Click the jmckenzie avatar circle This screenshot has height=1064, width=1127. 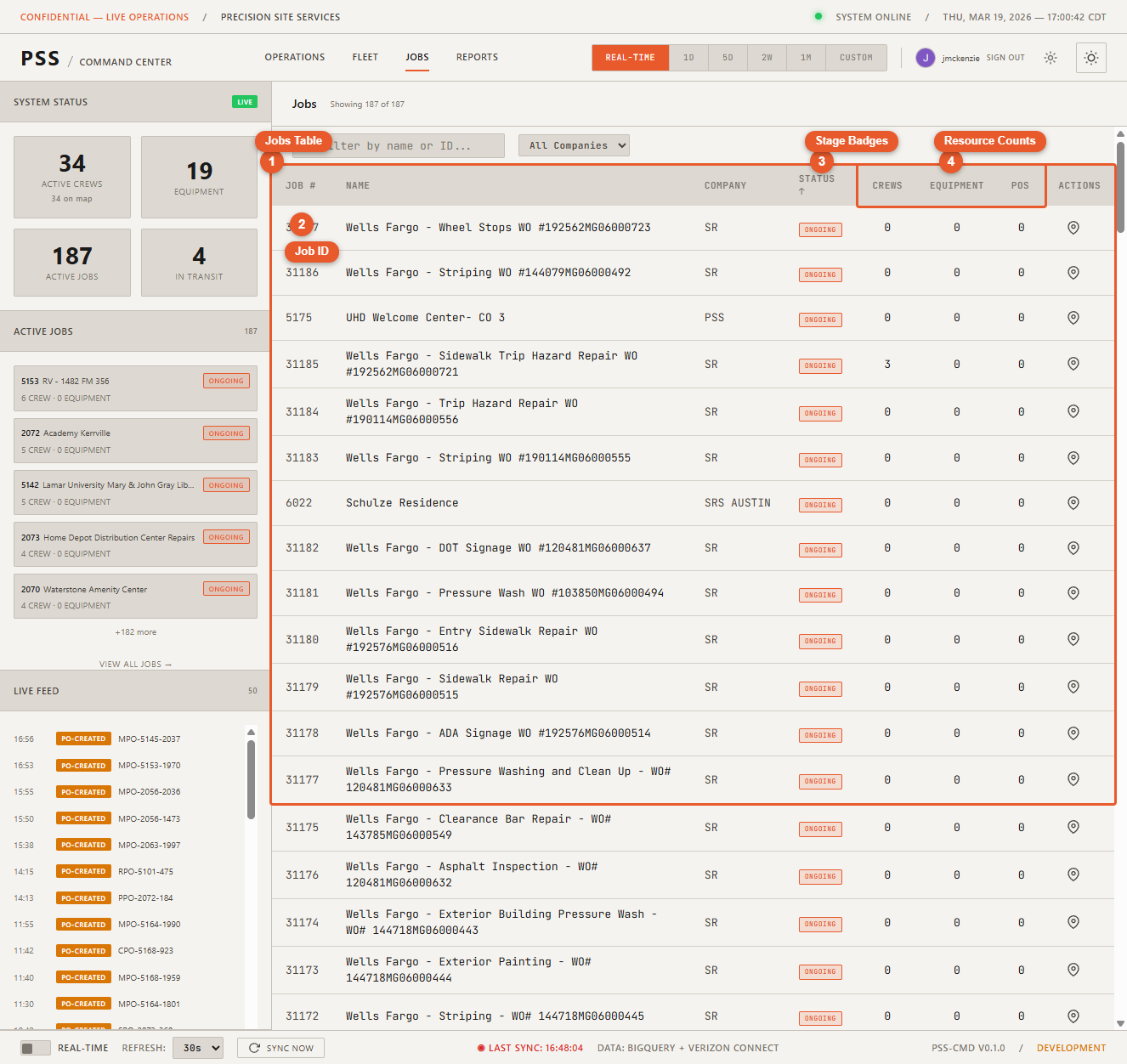925,57
